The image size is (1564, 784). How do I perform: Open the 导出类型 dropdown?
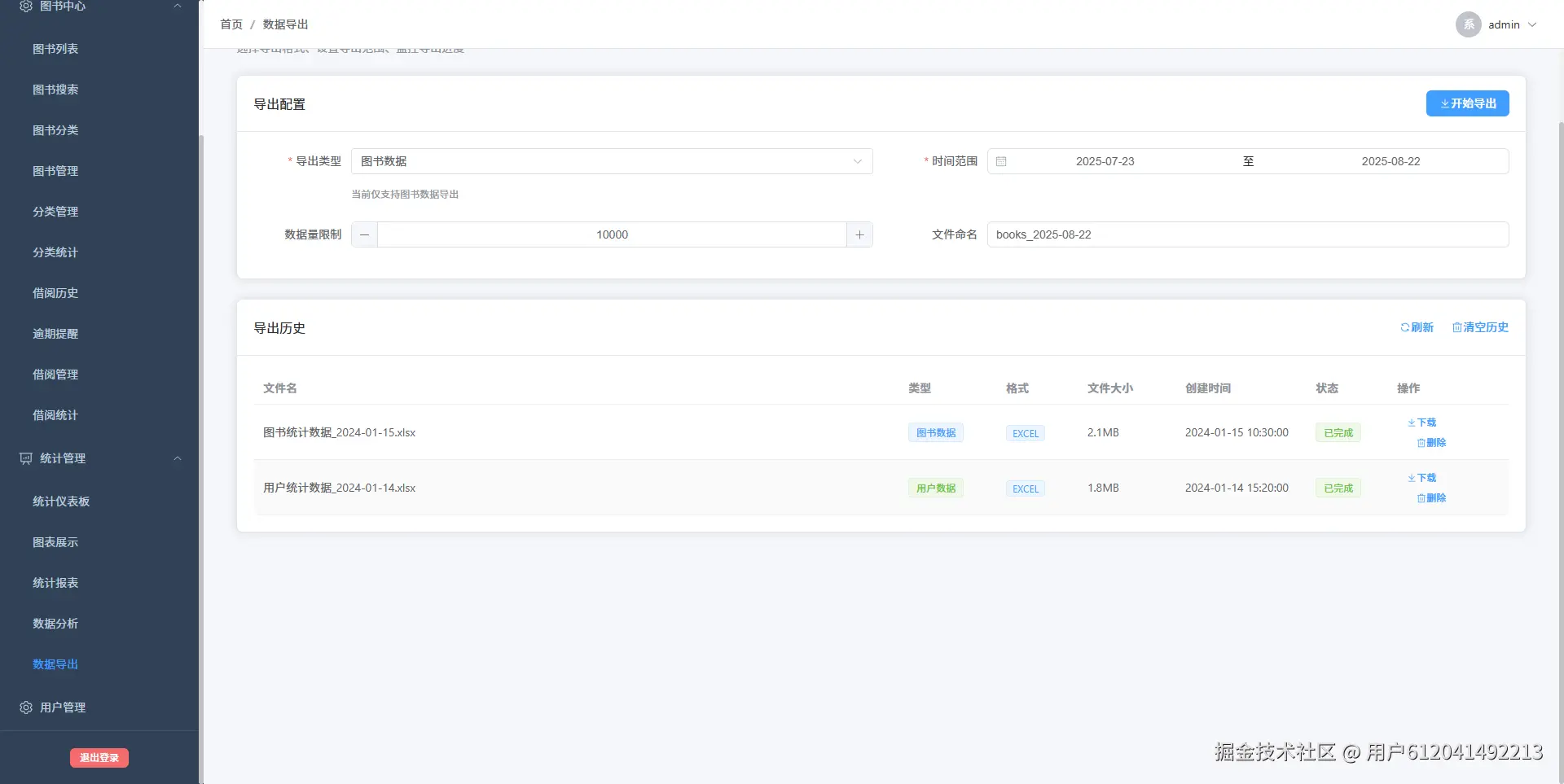tap(612, 161)
